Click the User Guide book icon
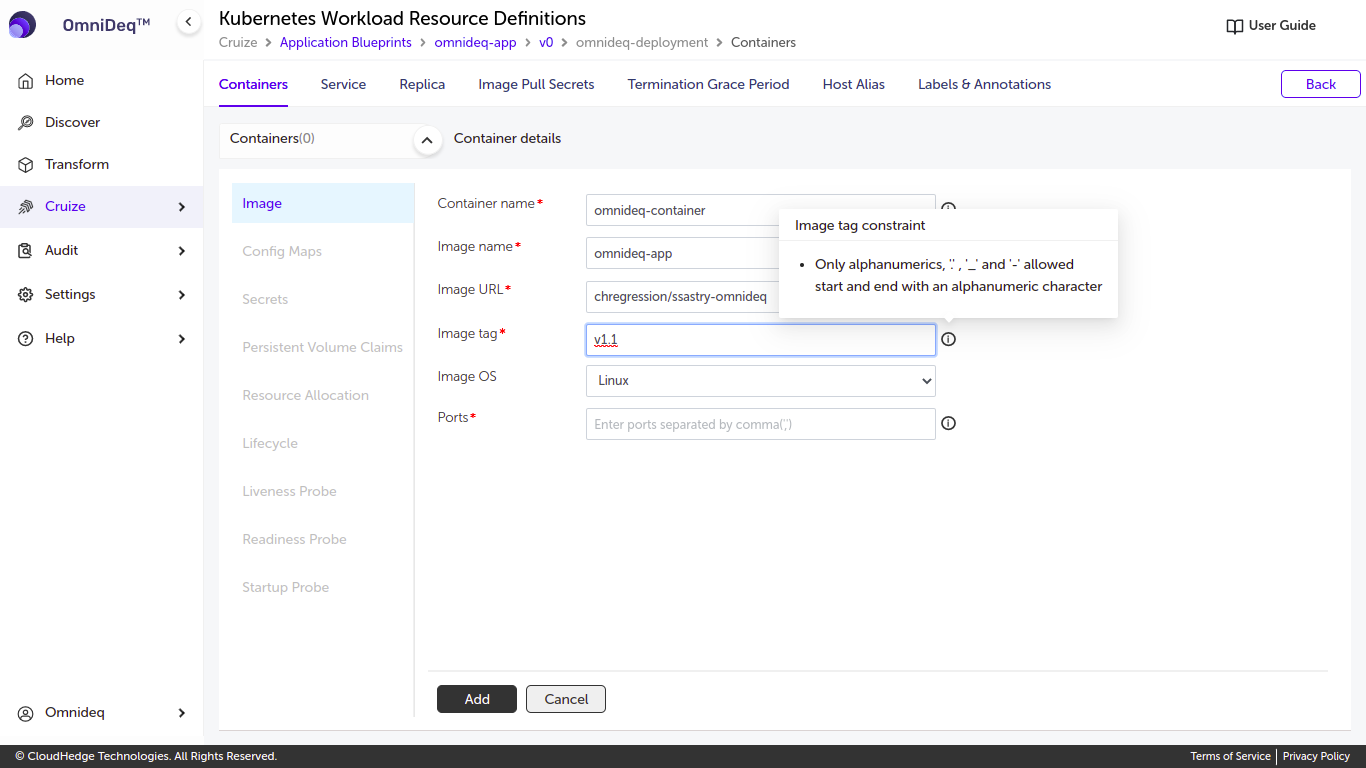 pos(1235,26)
